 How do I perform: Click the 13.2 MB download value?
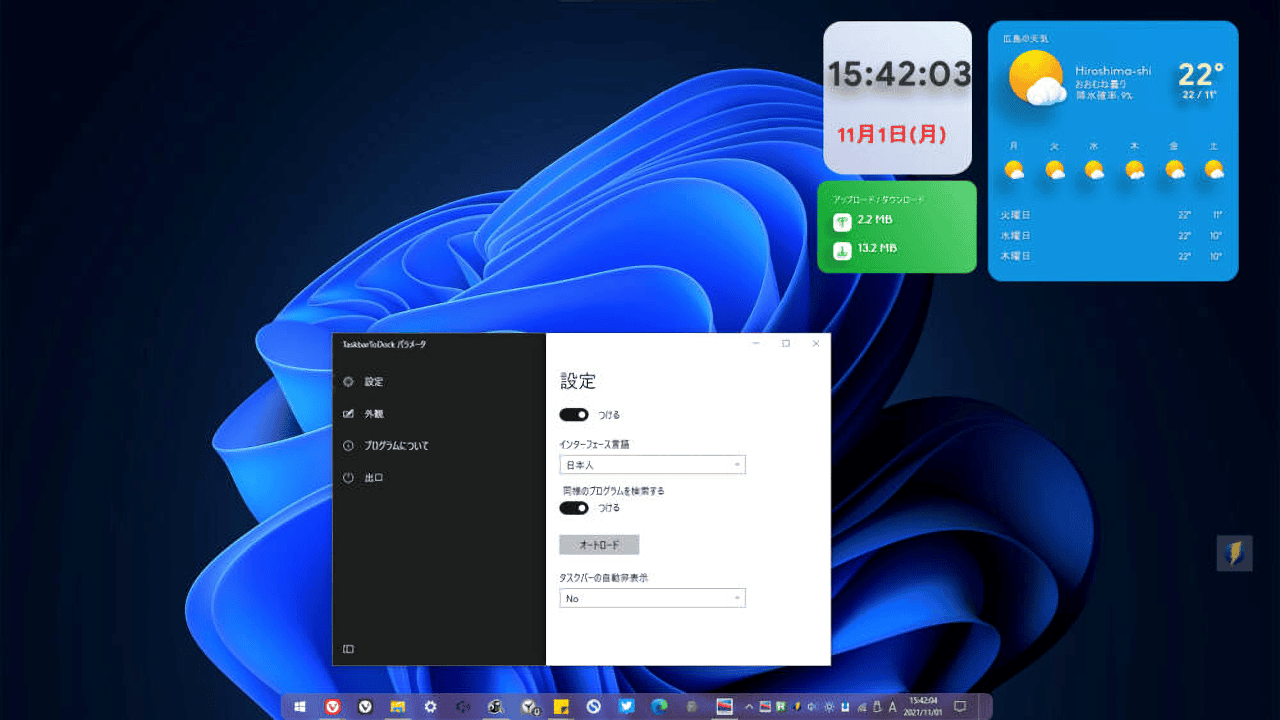pyautogui.click(x=877, y=248)
